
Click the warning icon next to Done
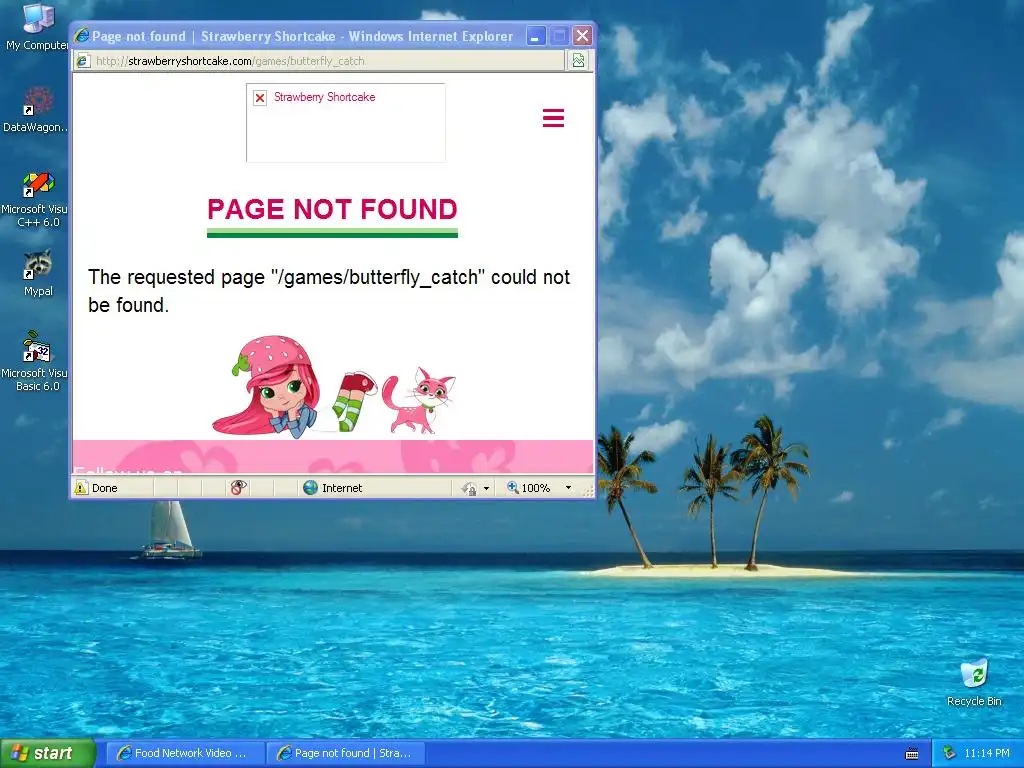[81, 487]
